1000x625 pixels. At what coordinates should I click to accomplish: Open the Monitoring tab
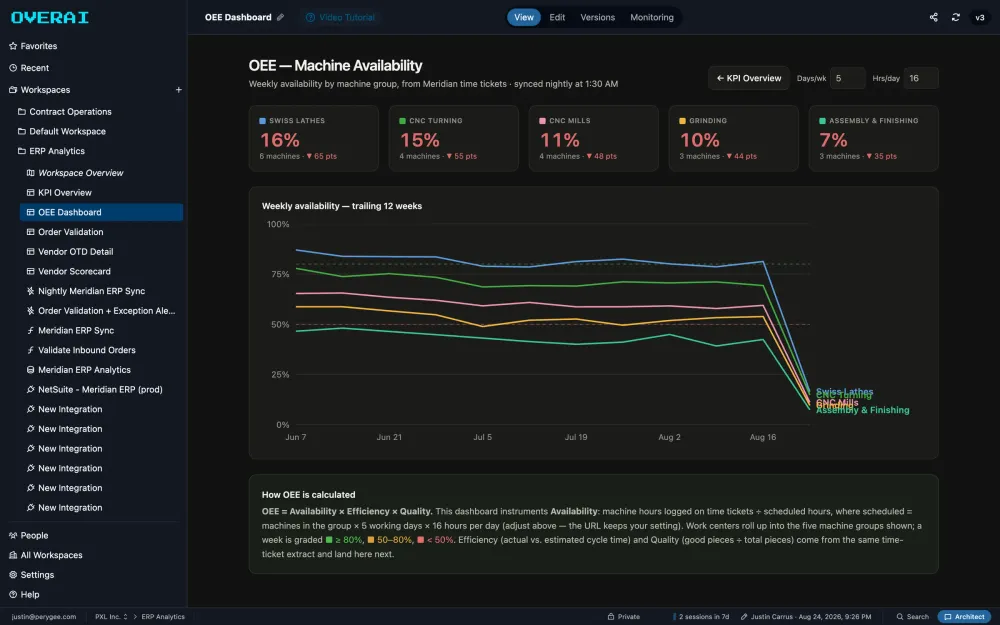coord(652,17)
